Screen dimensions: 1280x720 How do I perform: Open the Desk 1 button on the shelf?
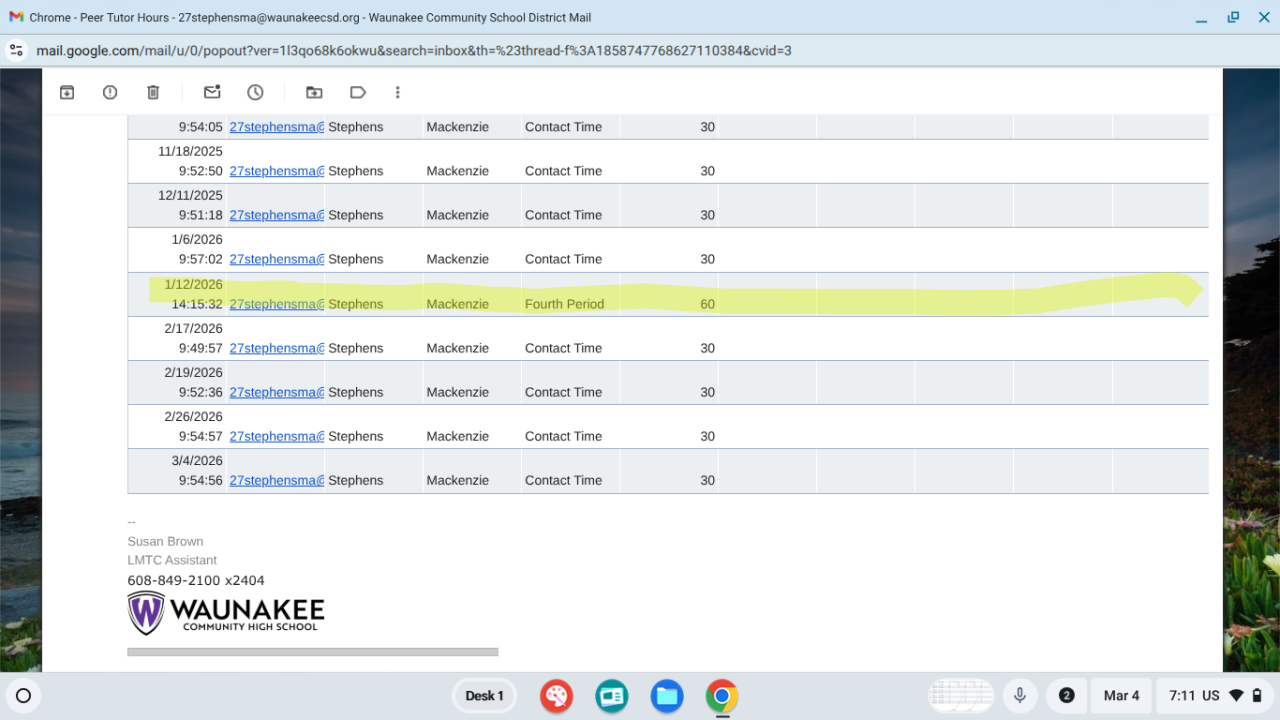[484, 696]
